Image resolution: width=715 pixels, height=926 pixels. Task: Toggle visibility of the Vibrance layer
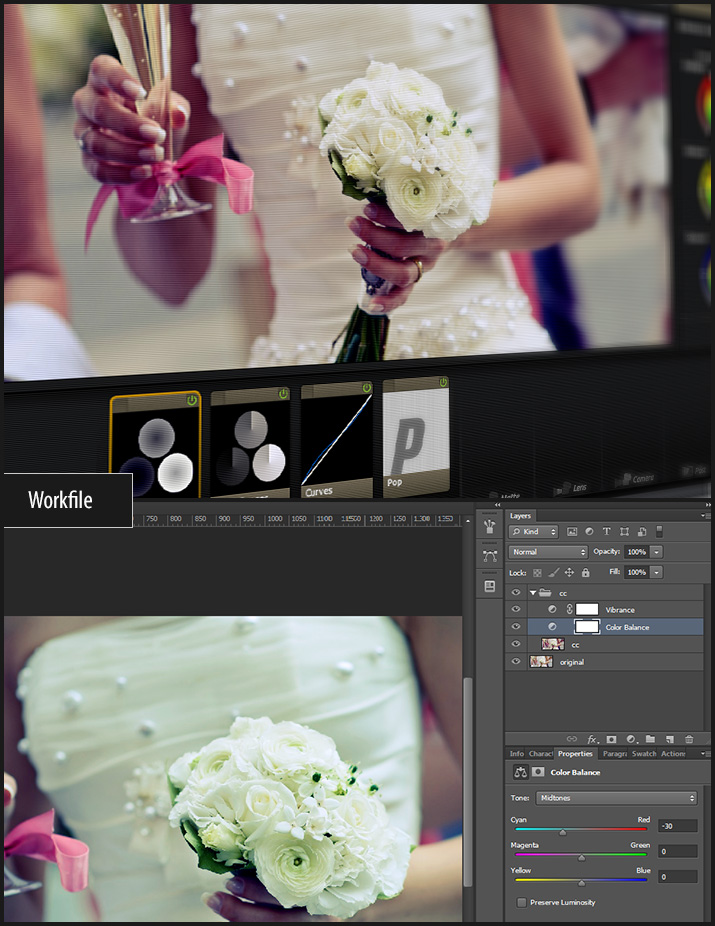516,609
